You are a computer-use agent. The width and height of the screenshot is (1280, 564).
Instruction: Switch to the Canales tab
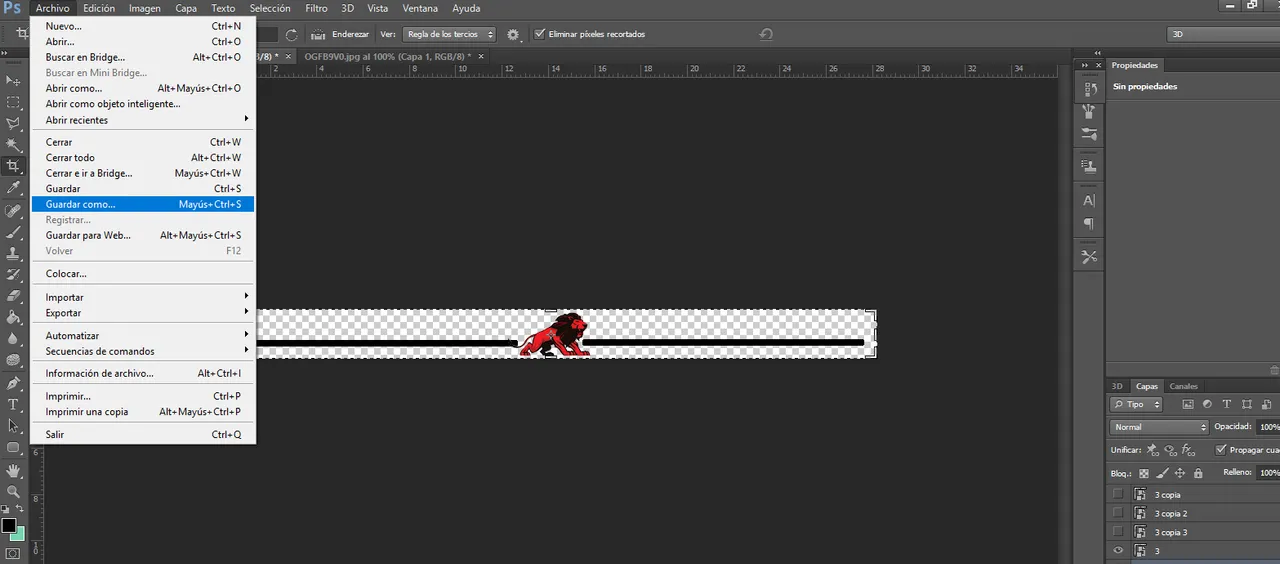pos(1183,386)
